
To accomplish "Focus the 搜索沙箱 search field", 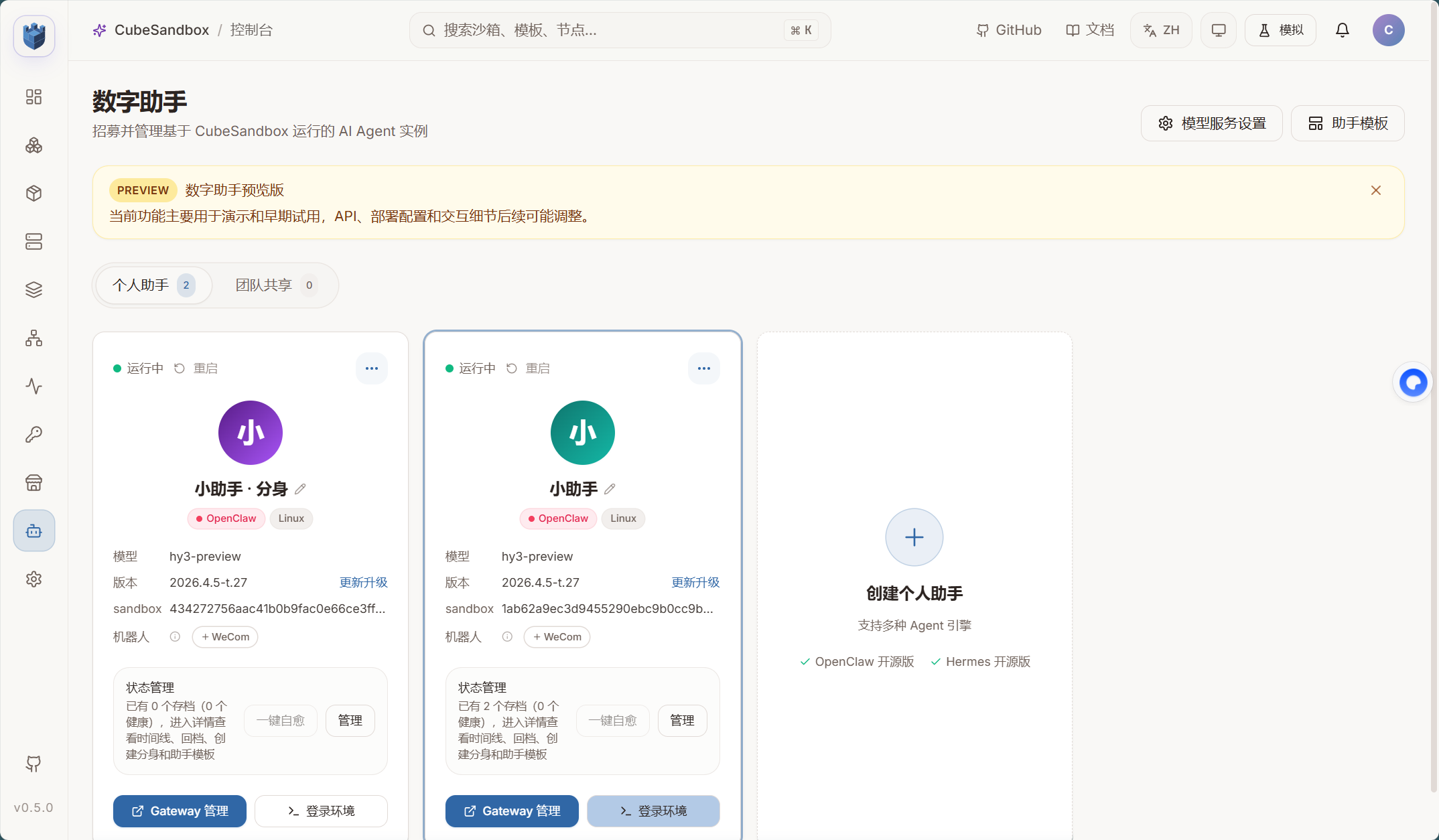I will pos(620,30).
